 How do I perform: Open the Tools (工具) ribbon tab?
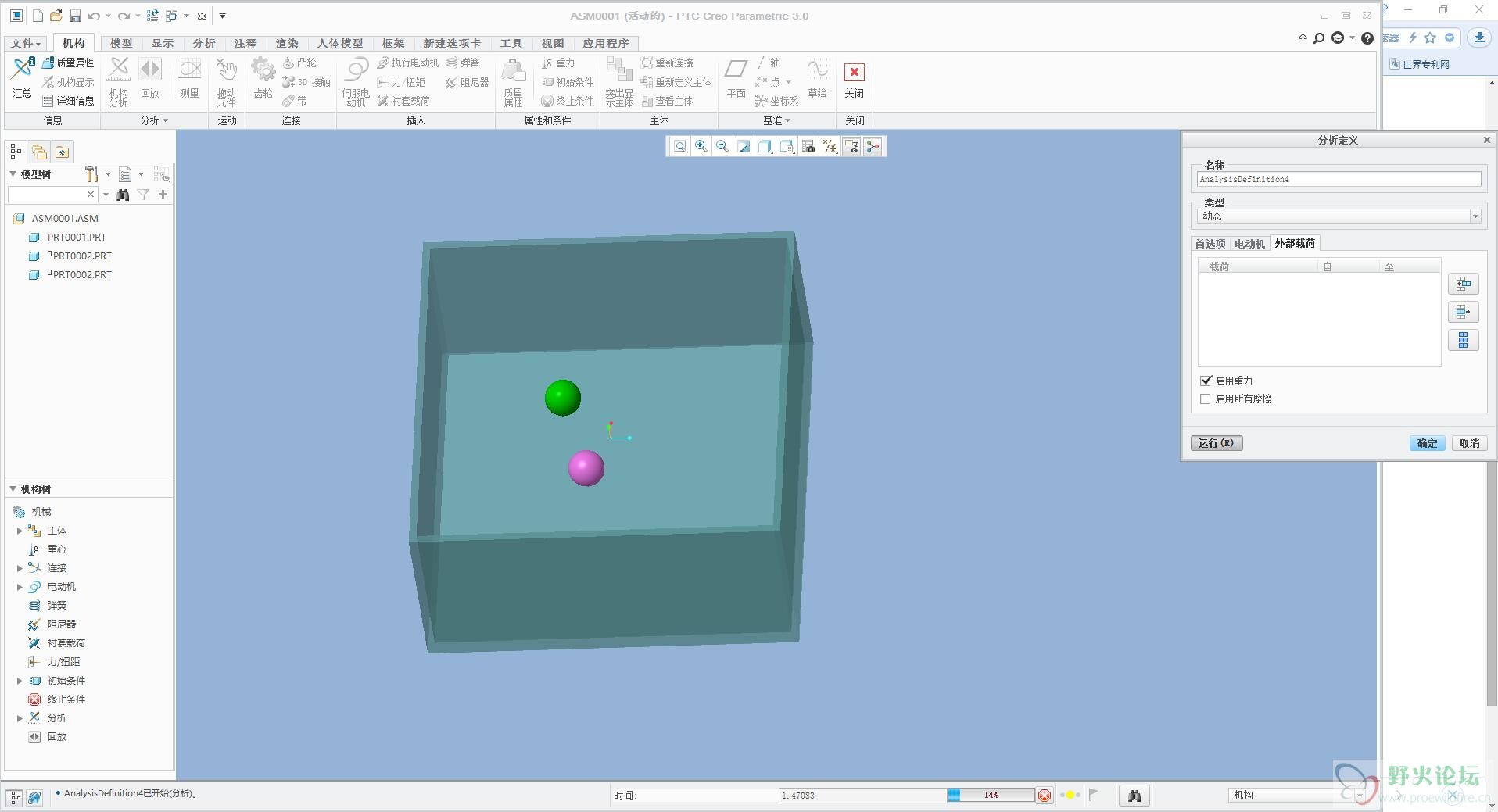click(511, 43)
